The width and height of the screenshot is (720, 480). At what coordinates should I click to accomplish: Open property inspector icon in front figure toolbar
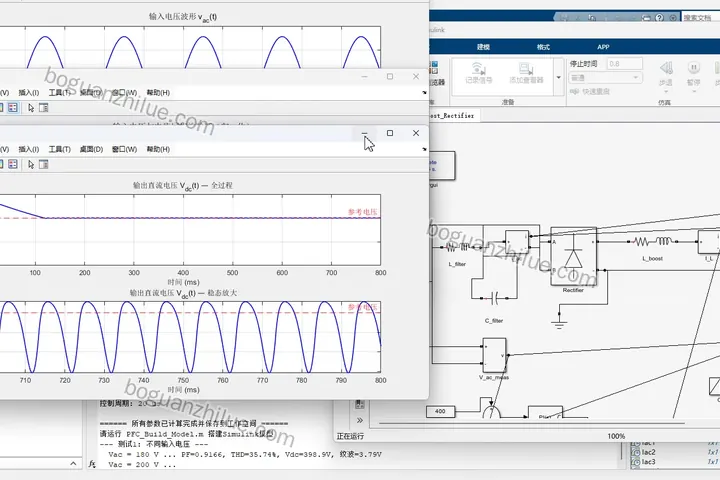44,164
